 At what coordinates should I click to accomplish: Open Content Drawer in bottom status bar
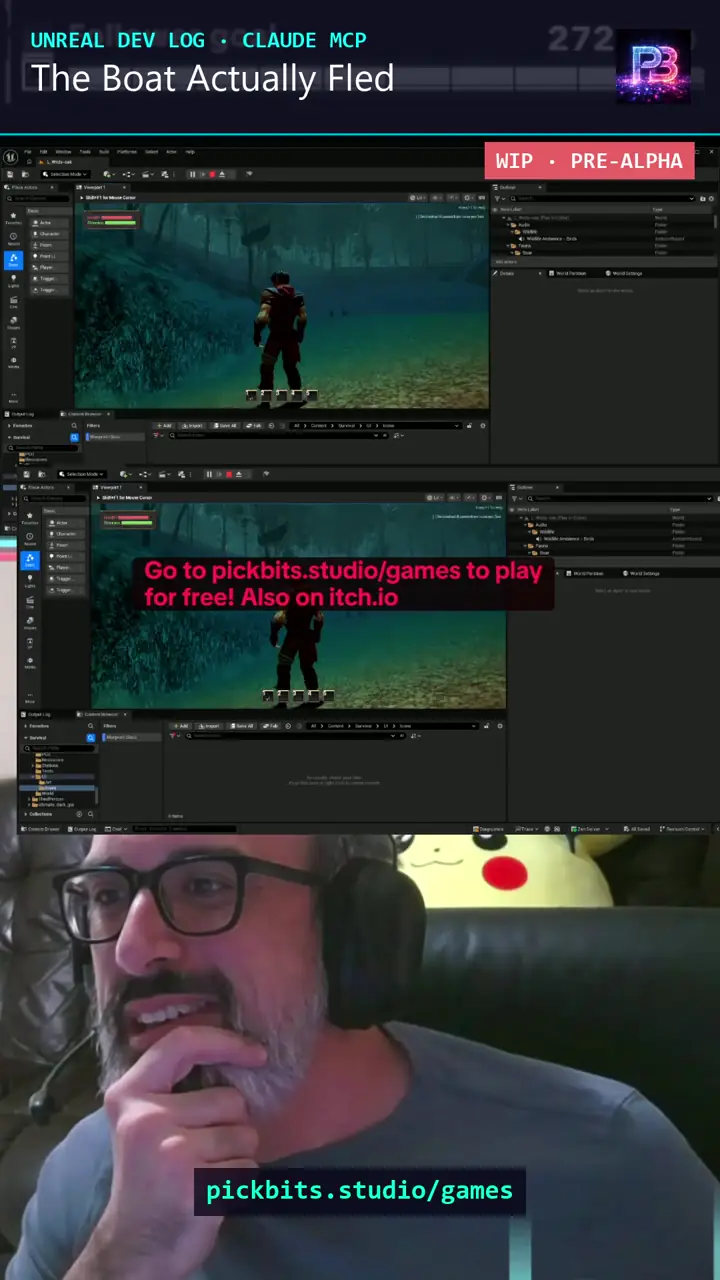[x=42, y=829]
